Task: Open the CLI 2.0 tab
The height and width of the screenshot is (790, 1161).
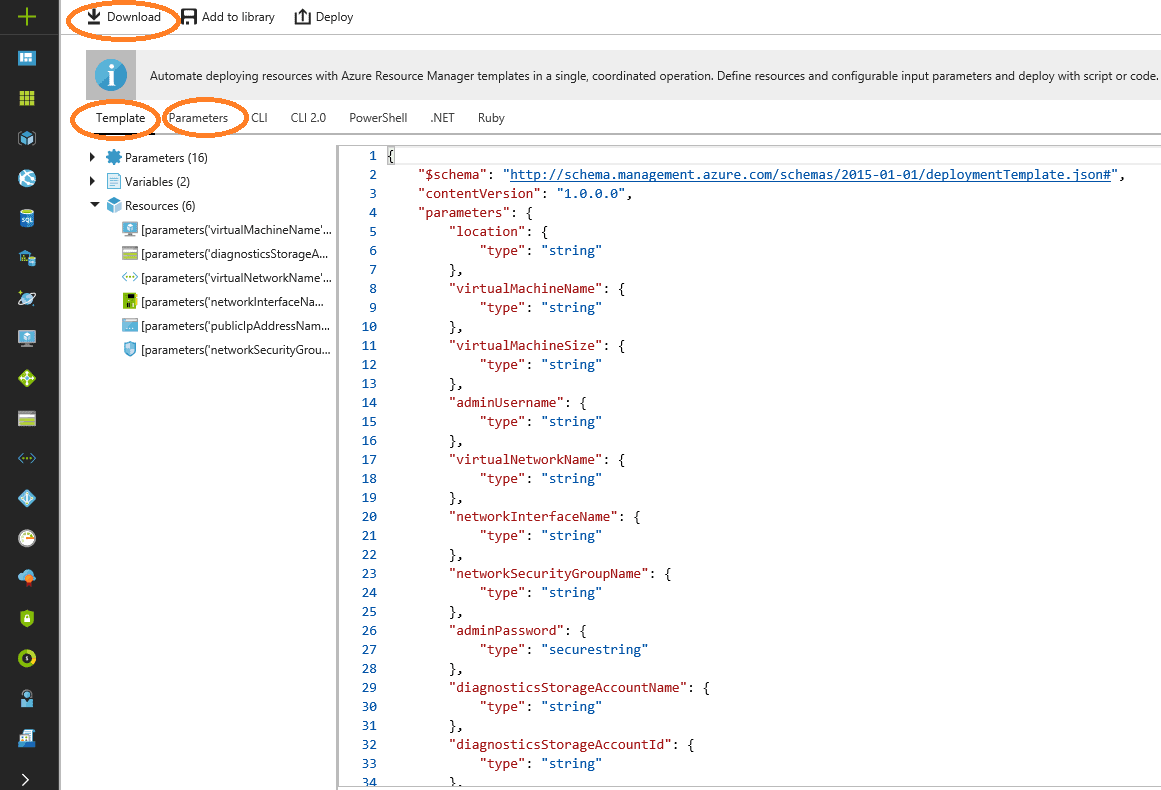Action: pos(308,118)
